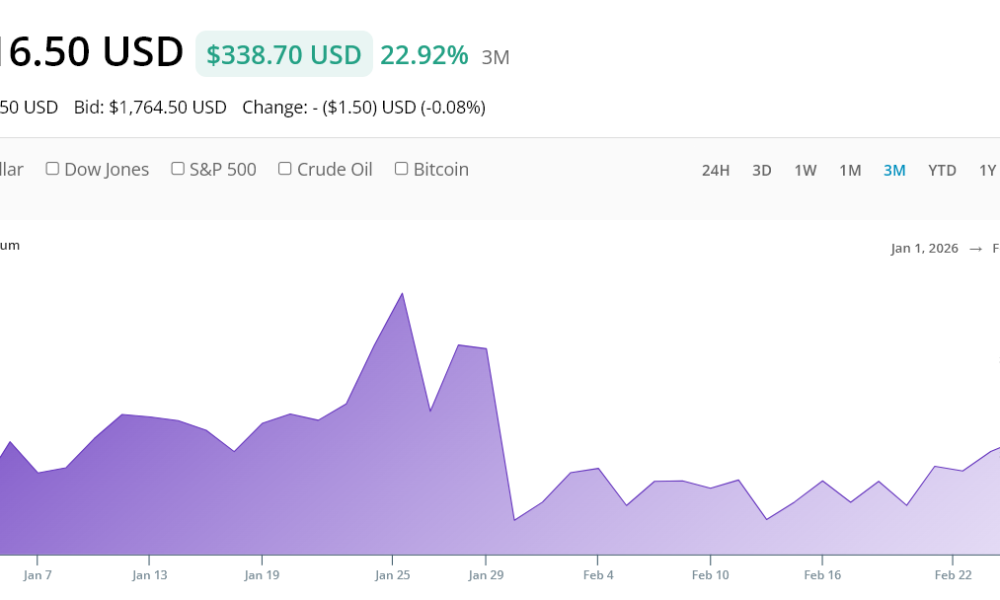Image resolution: width=1000 pixels, height=600 pixels.
Task: Click the Jan 13 axis tick label
Action: [149, 575]
